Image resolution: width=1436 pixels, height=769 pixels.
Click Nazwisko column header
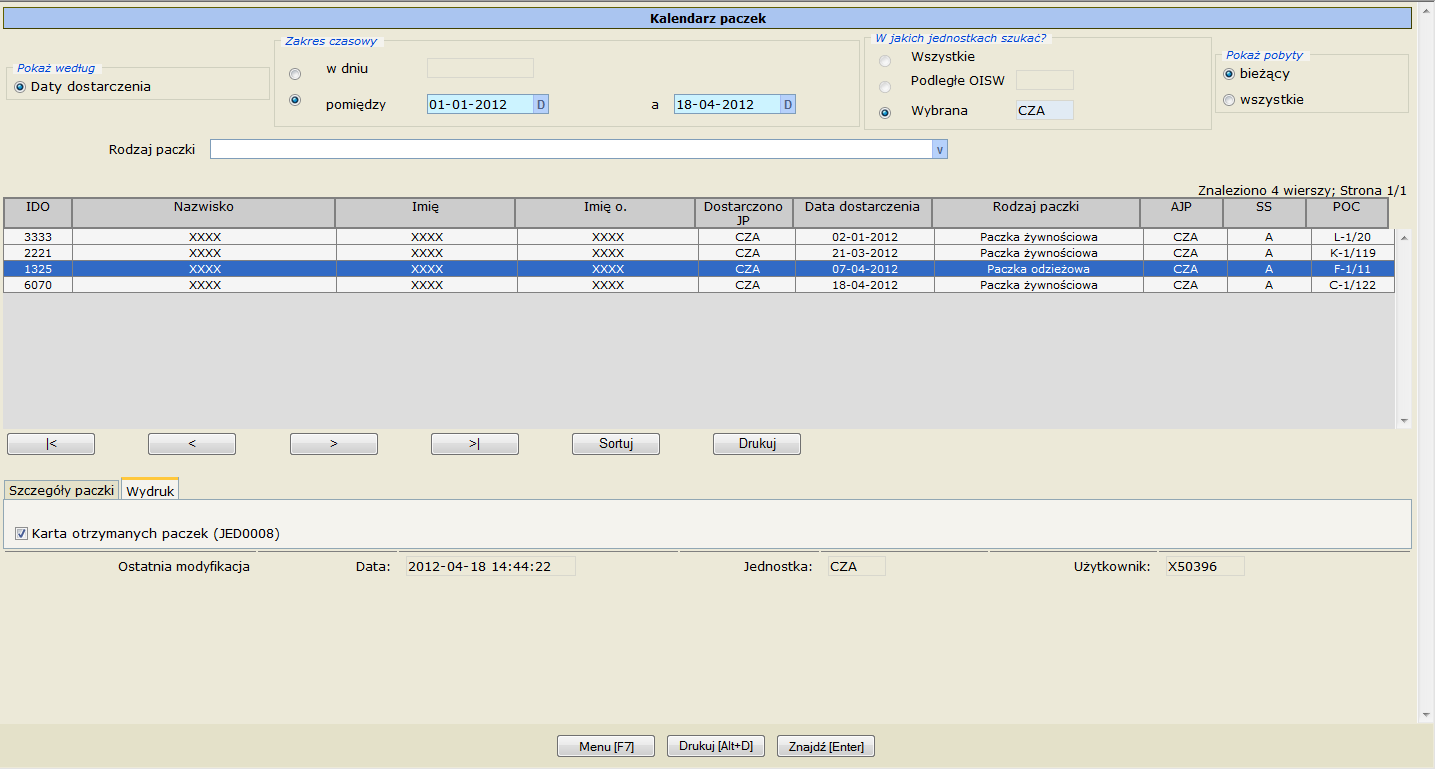[204, 213]
